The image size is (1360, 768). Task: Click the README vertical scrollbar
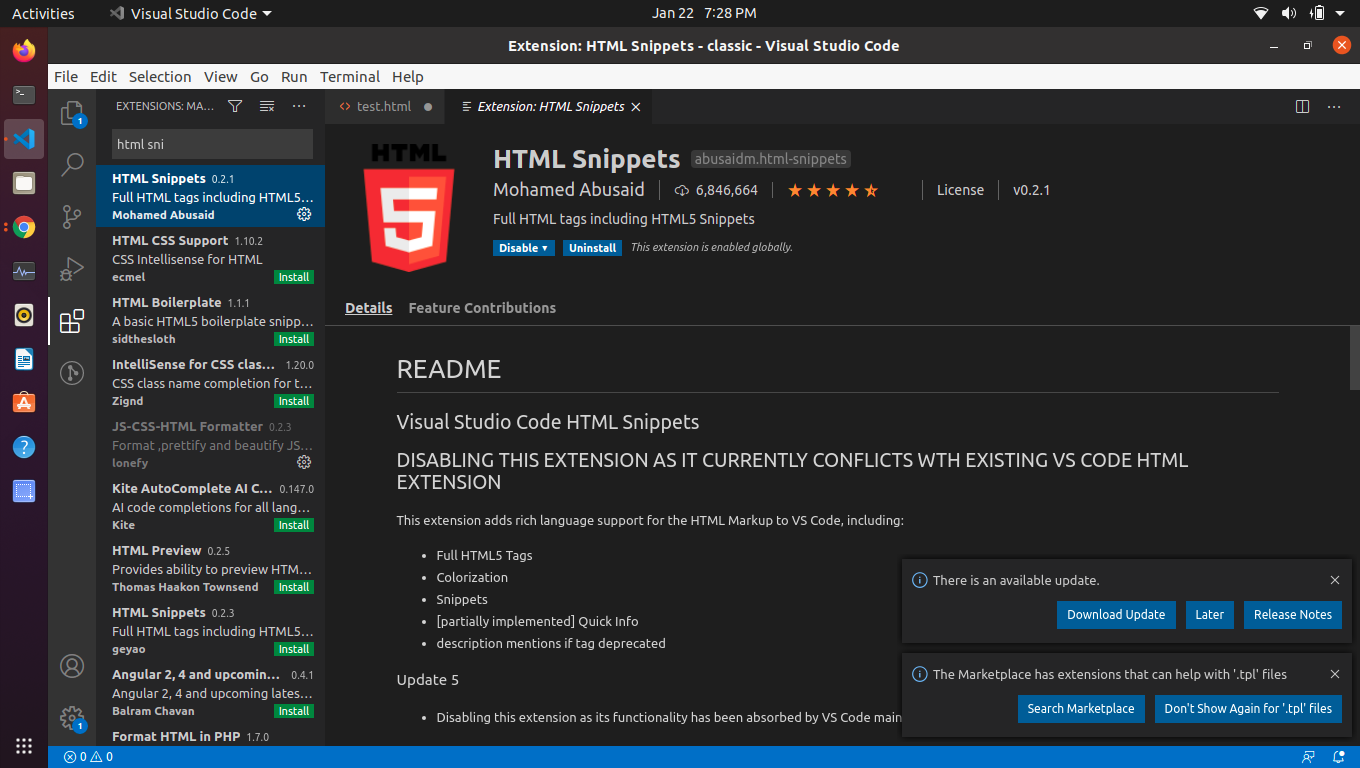click(1354, 358)
